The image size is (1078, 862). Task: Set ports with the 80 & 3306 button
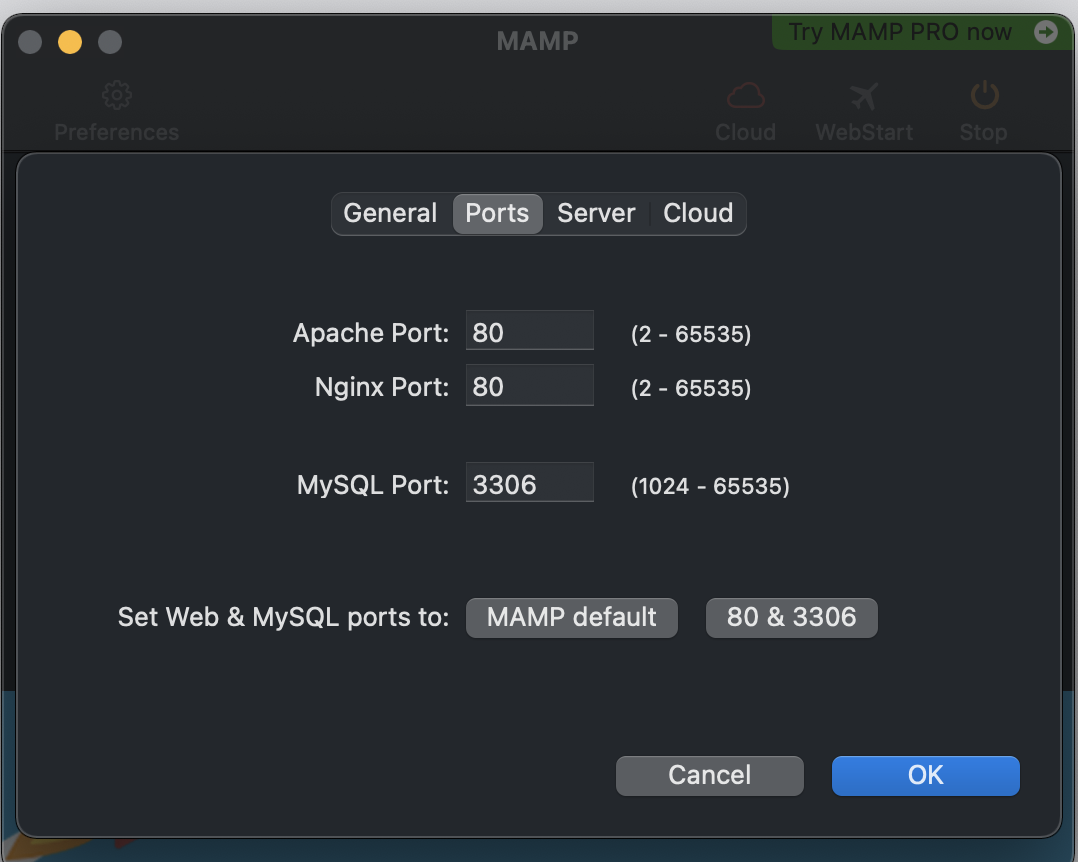coord(791,618)
